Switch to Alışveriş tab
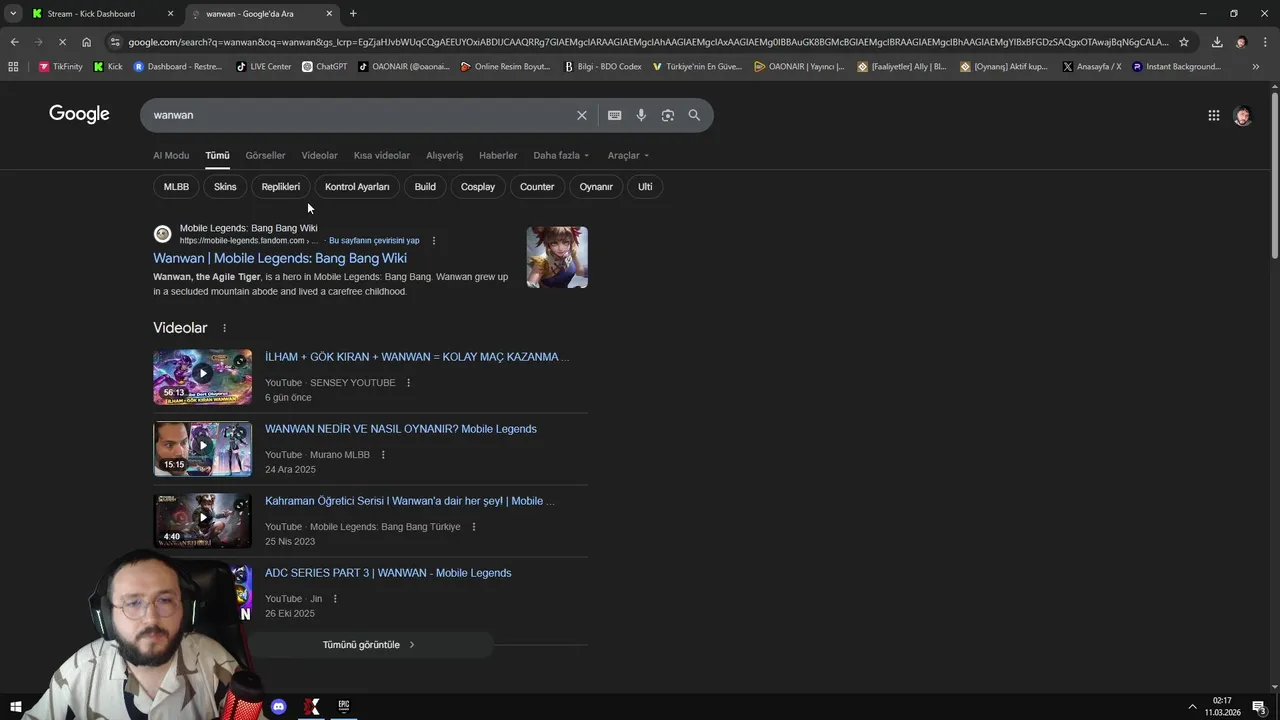 pos(445,155)
